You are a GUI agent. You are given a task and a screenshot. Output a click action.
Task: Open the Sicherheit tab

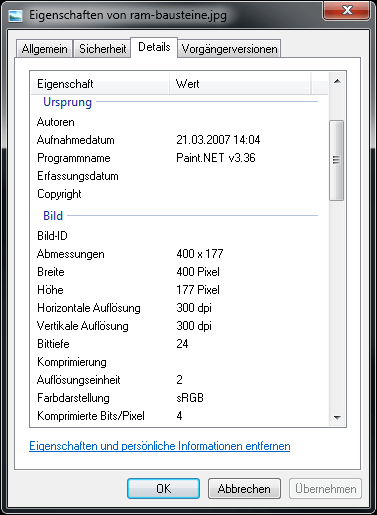[102, 49]
